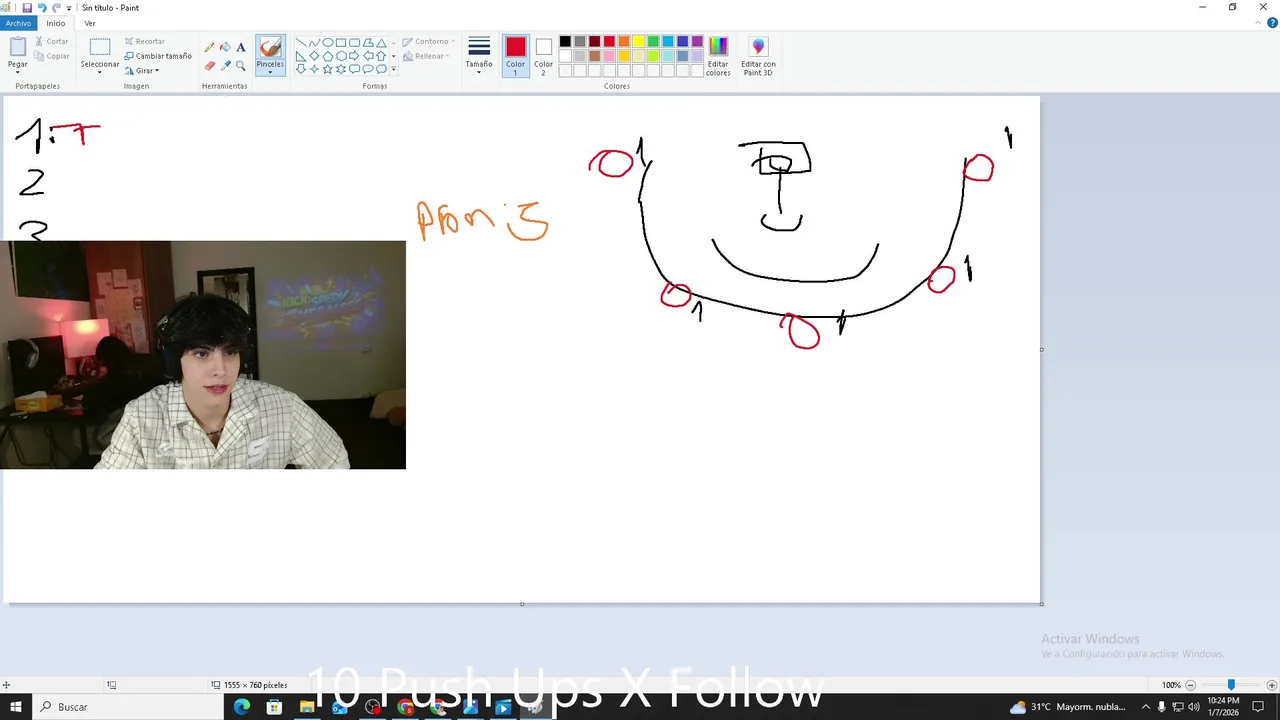Screen dimensions: 1280x720
Task: Pick the Rectangle shape
Action: [341, 43]
